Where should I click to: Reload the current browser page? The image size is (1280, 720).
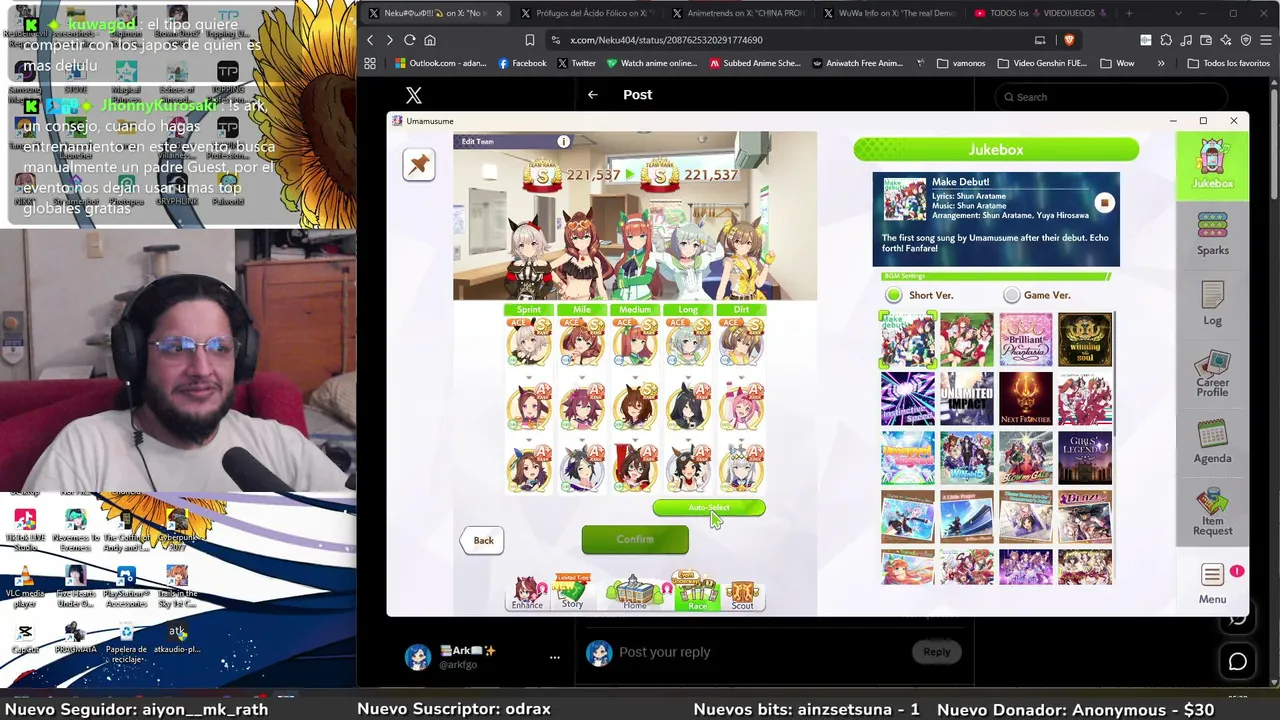click(x=410, y=40)
